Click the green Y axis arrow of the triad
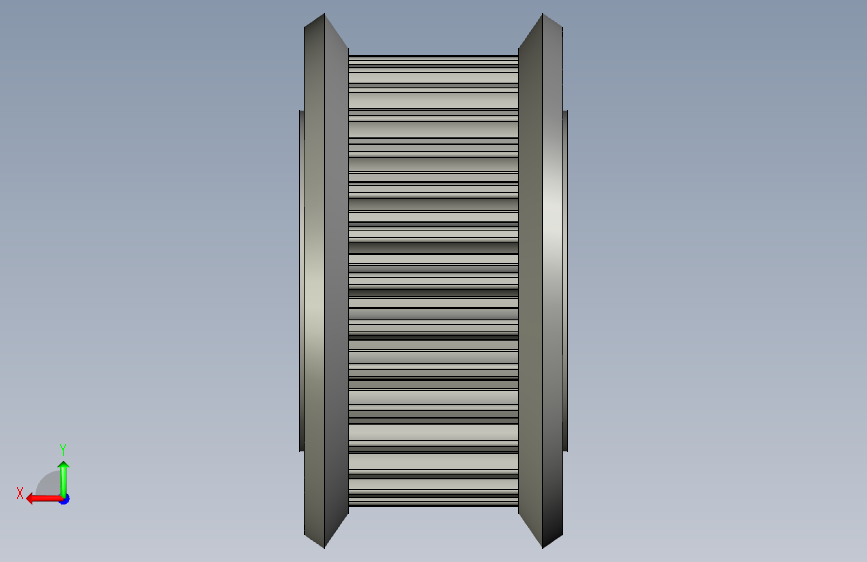The height and width of the screenshot is (562, 867). [64, 478]
